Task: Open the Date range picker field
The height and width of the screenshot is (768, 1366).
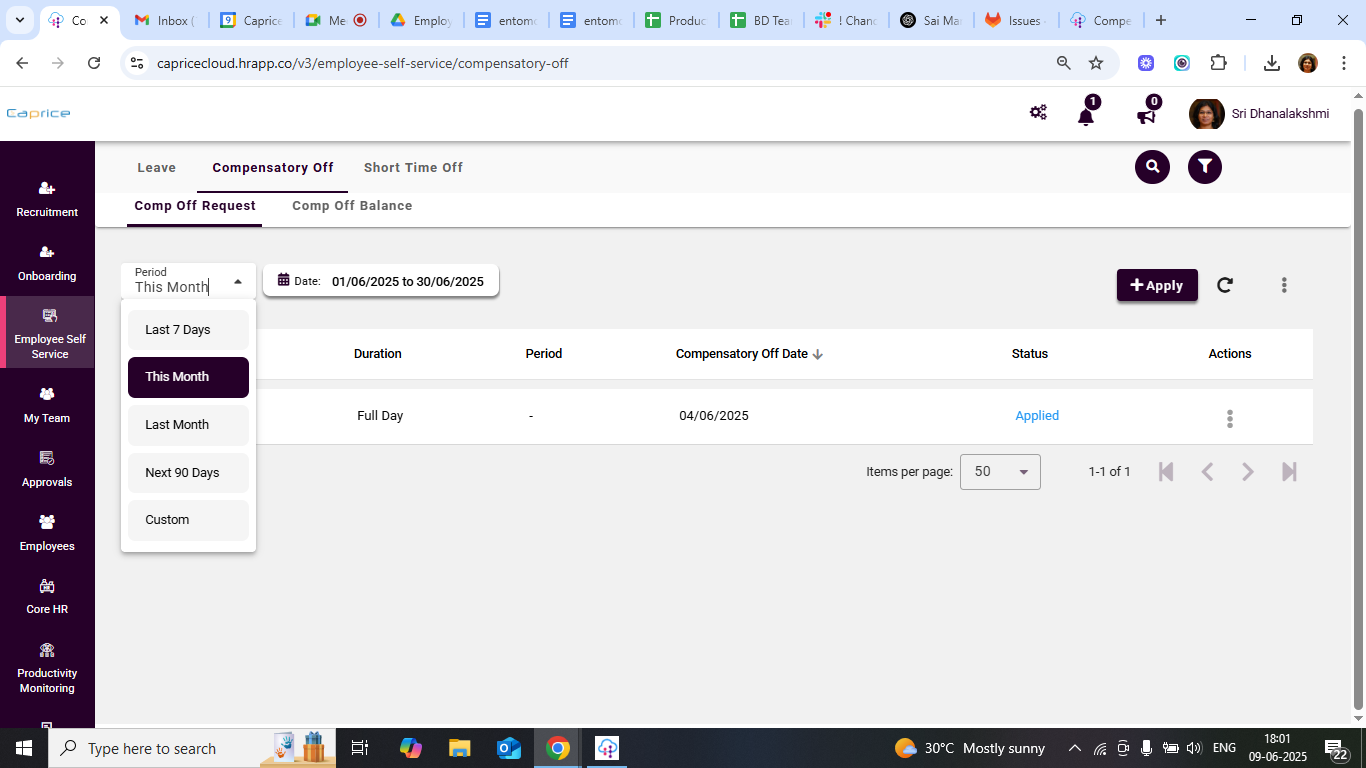Action: click(381, 282)
